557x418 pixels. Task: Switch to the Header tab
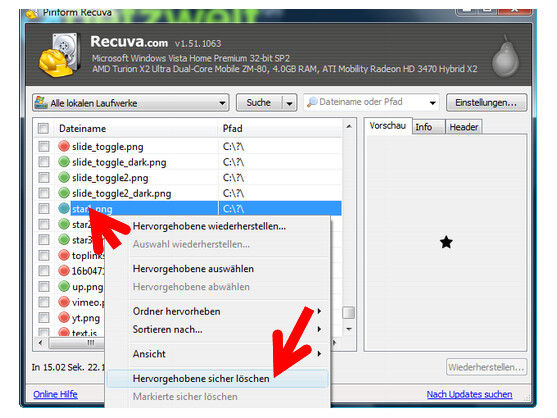coord(464,127)
